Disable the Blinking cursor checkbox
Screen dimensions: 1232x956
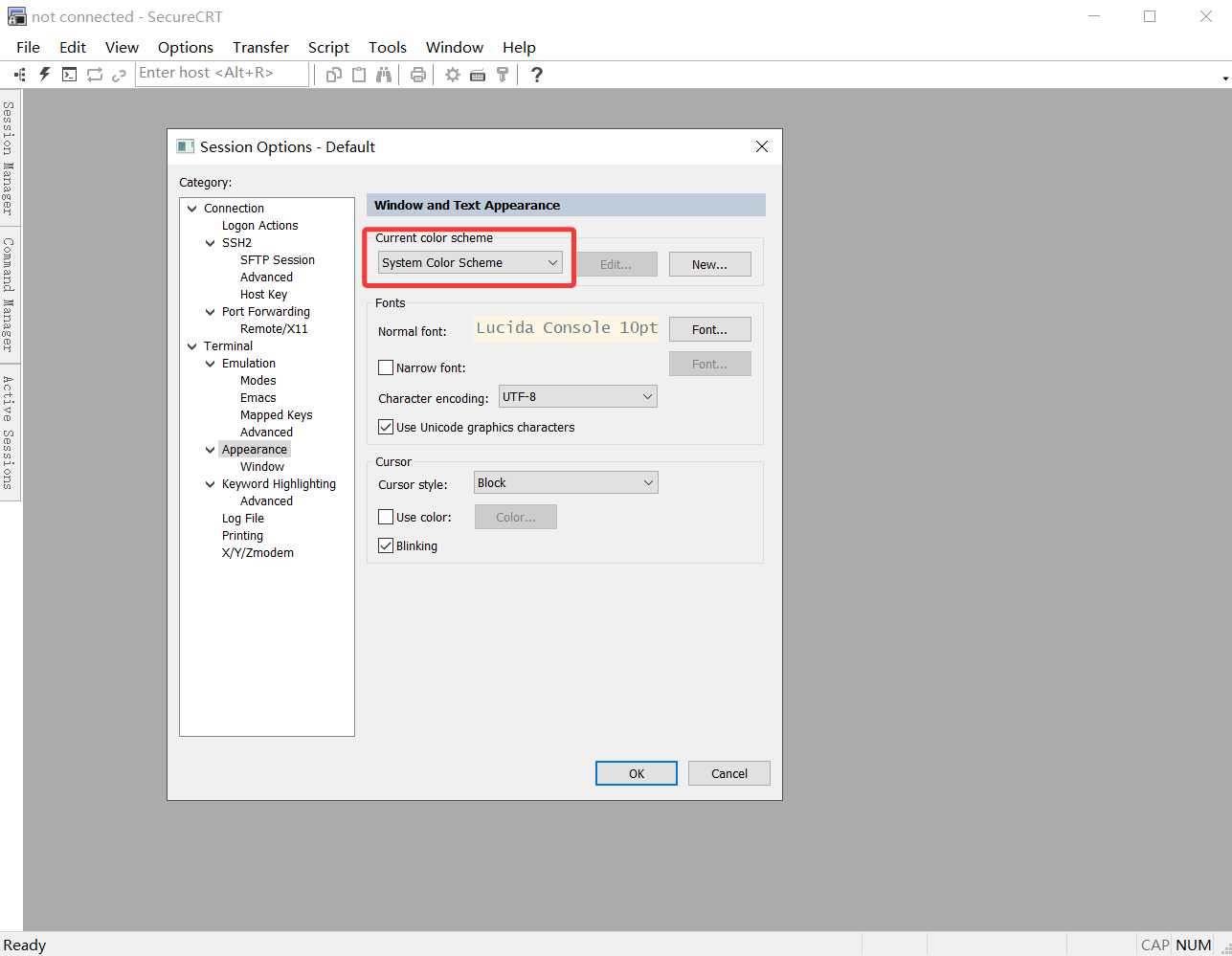tap(386, 545)
